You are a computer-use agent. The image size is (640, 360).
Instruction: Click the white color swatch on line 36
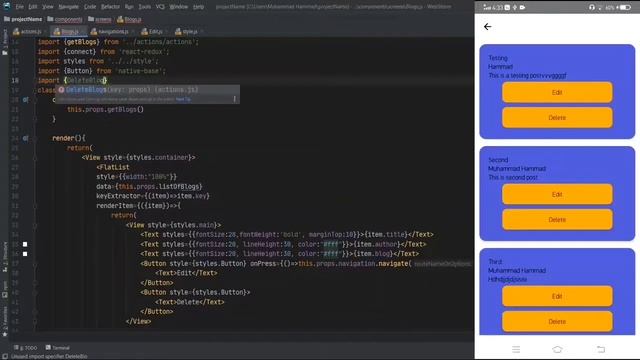click(x=25, y=254)
